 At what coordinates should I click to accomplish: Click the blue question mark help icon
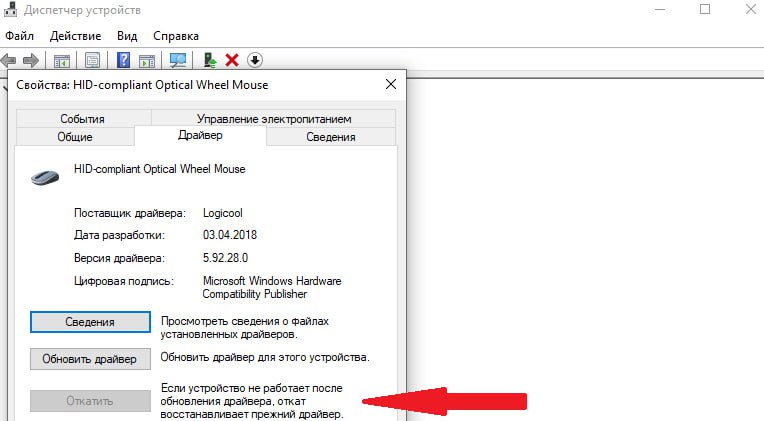click(125, 60)
